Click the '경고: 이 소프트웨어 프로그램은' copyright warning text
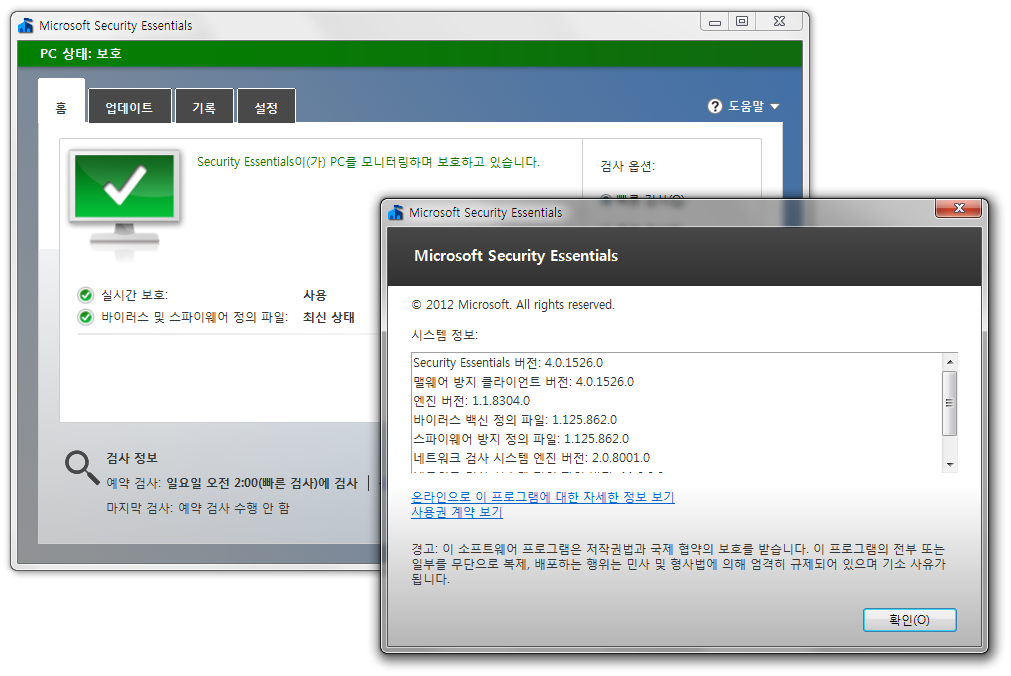 pyautogui.click(x=678, y=564)
